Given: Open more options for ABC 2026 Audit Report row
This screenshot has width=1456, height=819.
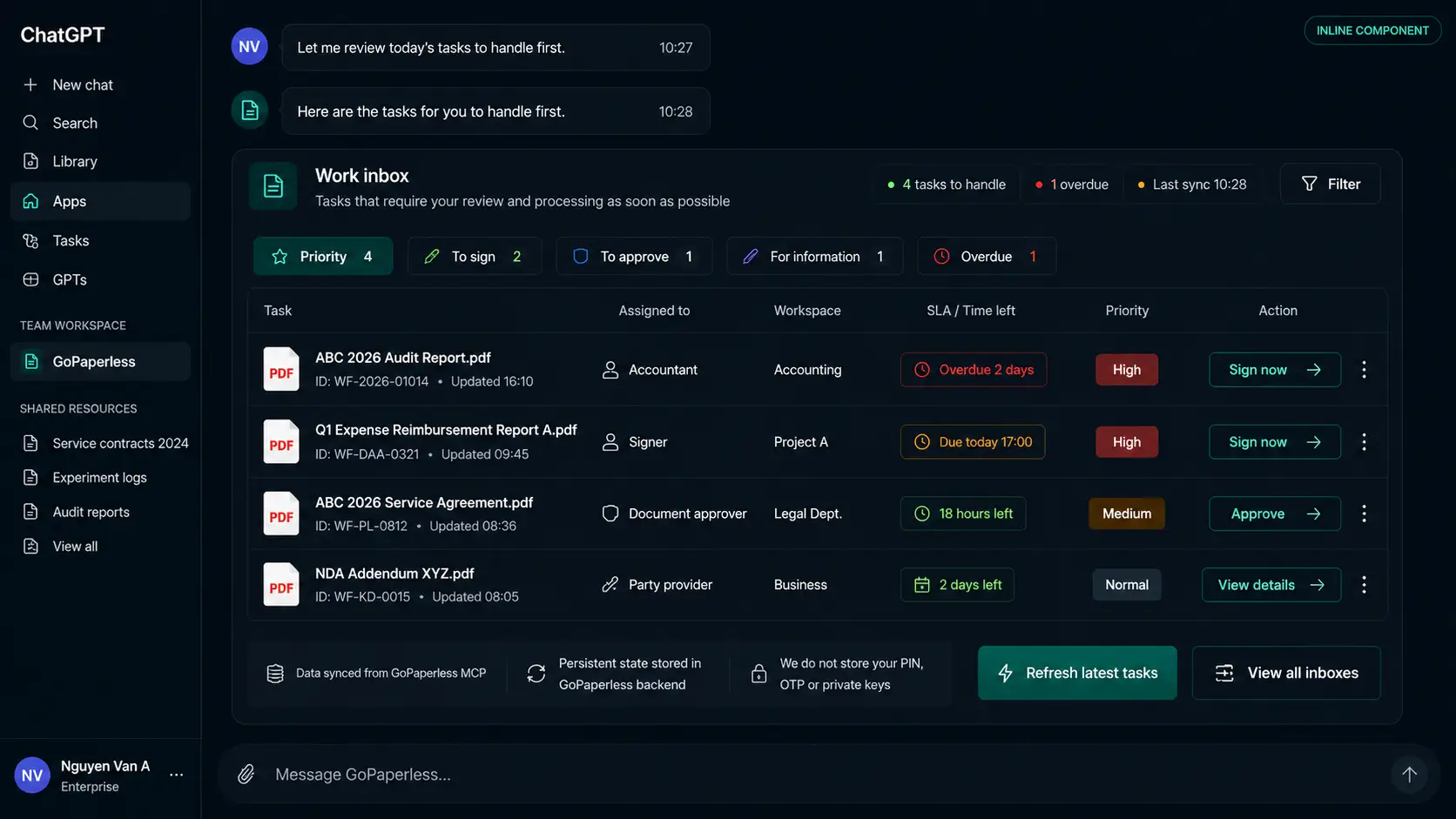Looking at the screenshot, I should (x=1364, y=369).
